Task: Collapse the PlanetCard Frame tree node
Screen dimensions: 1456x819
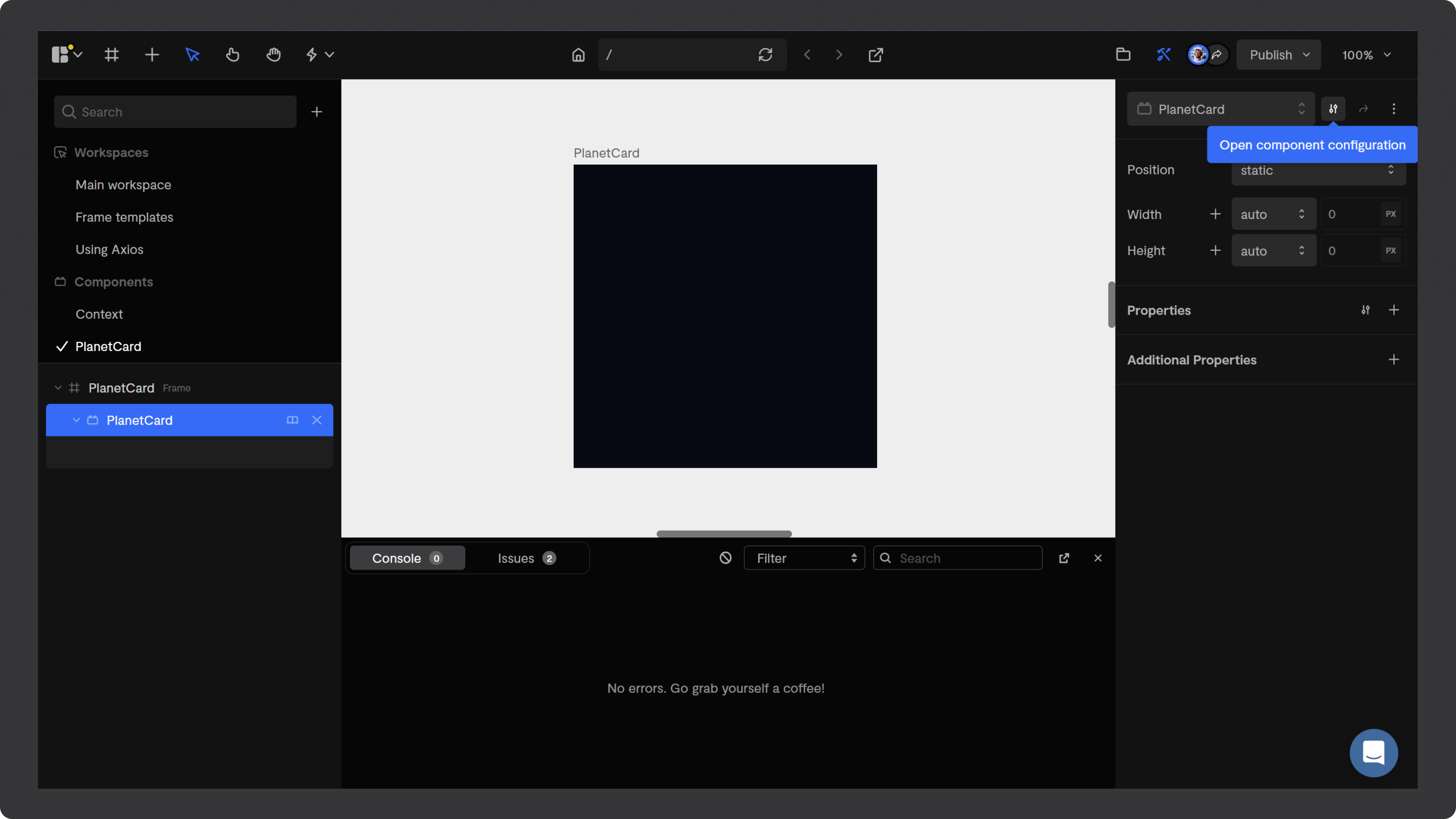Action: [58, 388]
